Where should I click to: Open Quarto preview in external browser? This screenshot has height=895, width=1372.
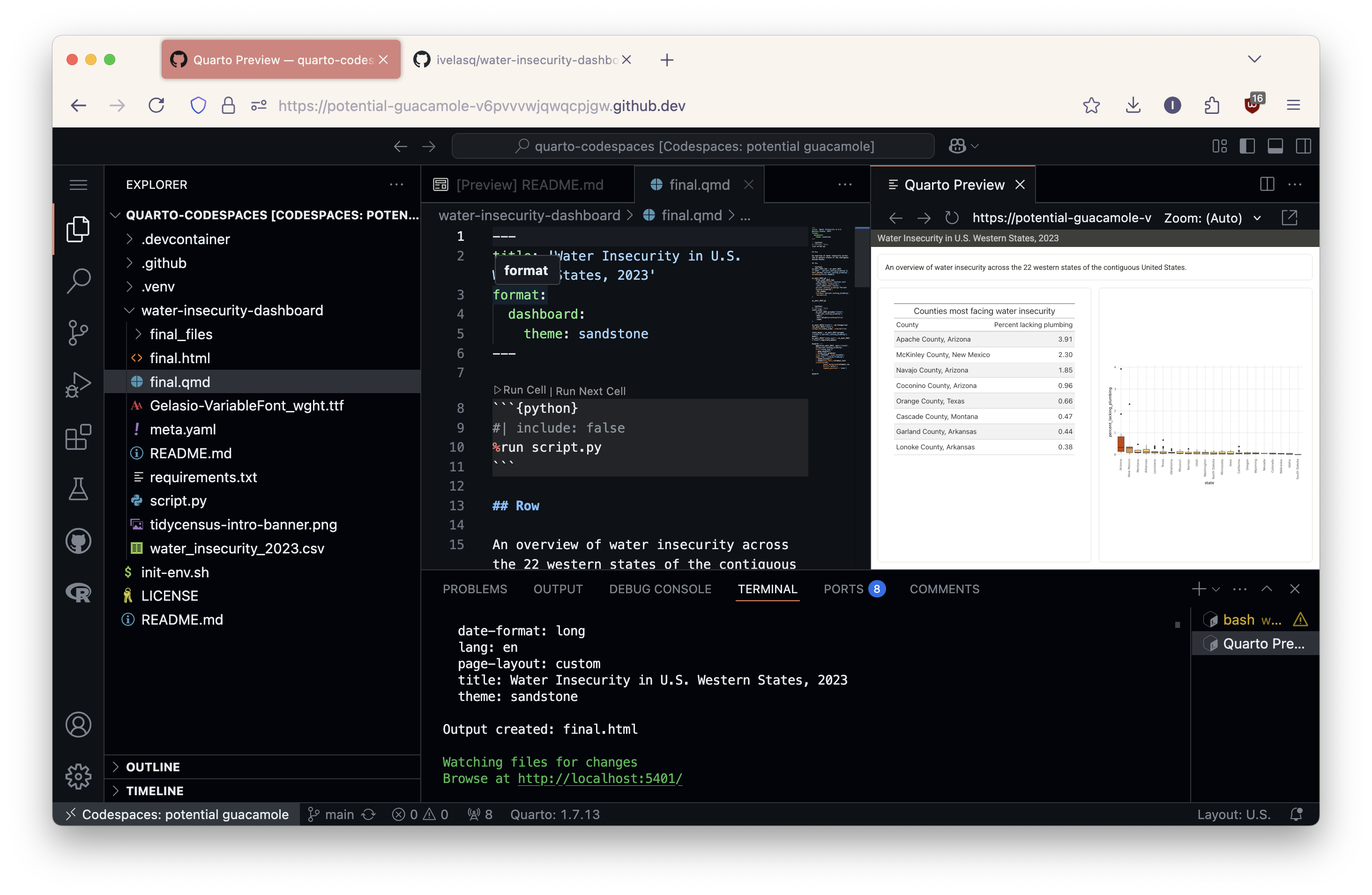coord(1289,218)
